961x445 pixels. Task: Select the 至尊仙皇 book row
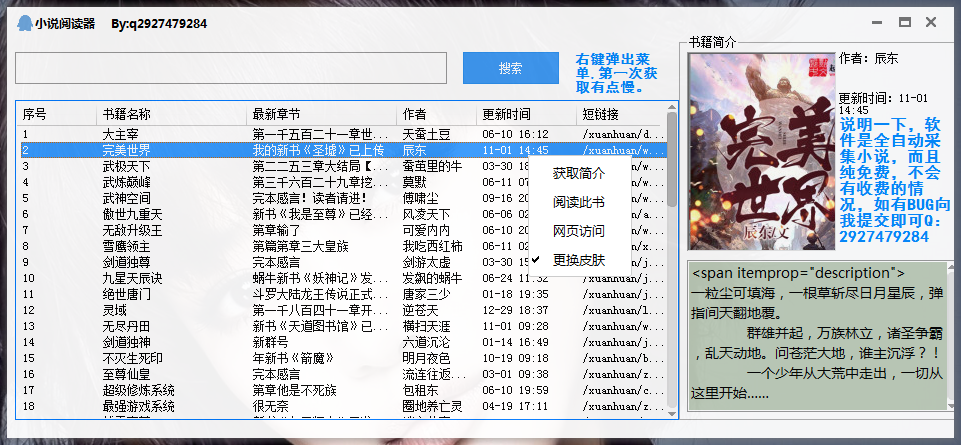[x=343, y=374]
